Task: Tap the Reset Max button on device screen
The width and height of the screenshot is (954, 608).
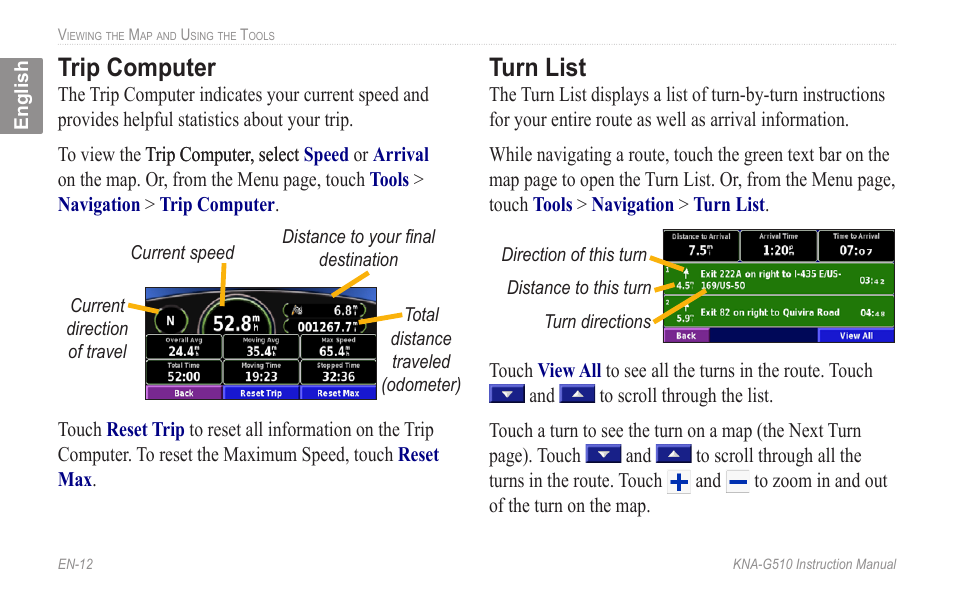Action: pos(338,393)
